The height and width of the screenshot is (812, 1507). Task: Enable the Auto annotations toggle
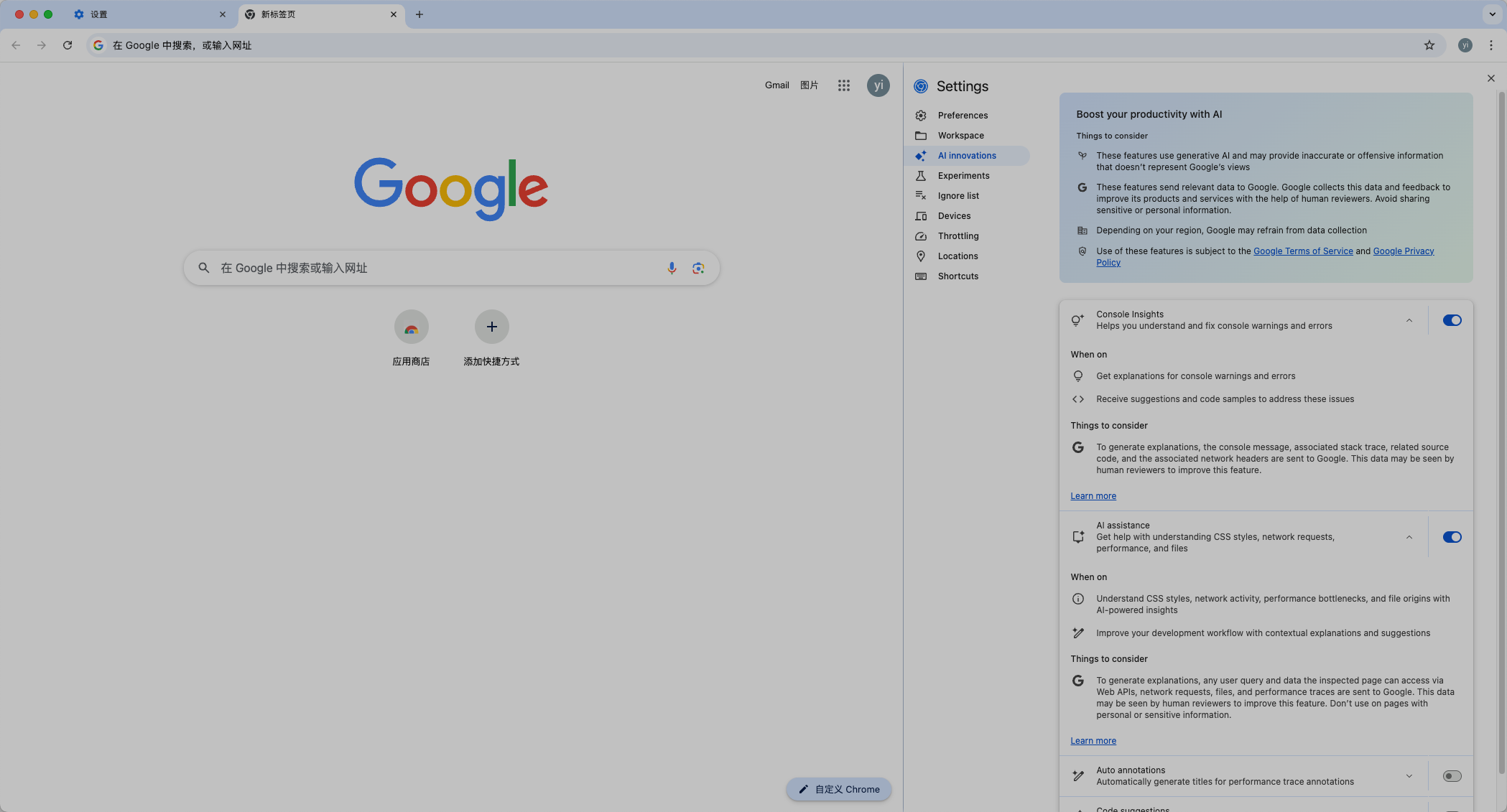[1451, 776]
